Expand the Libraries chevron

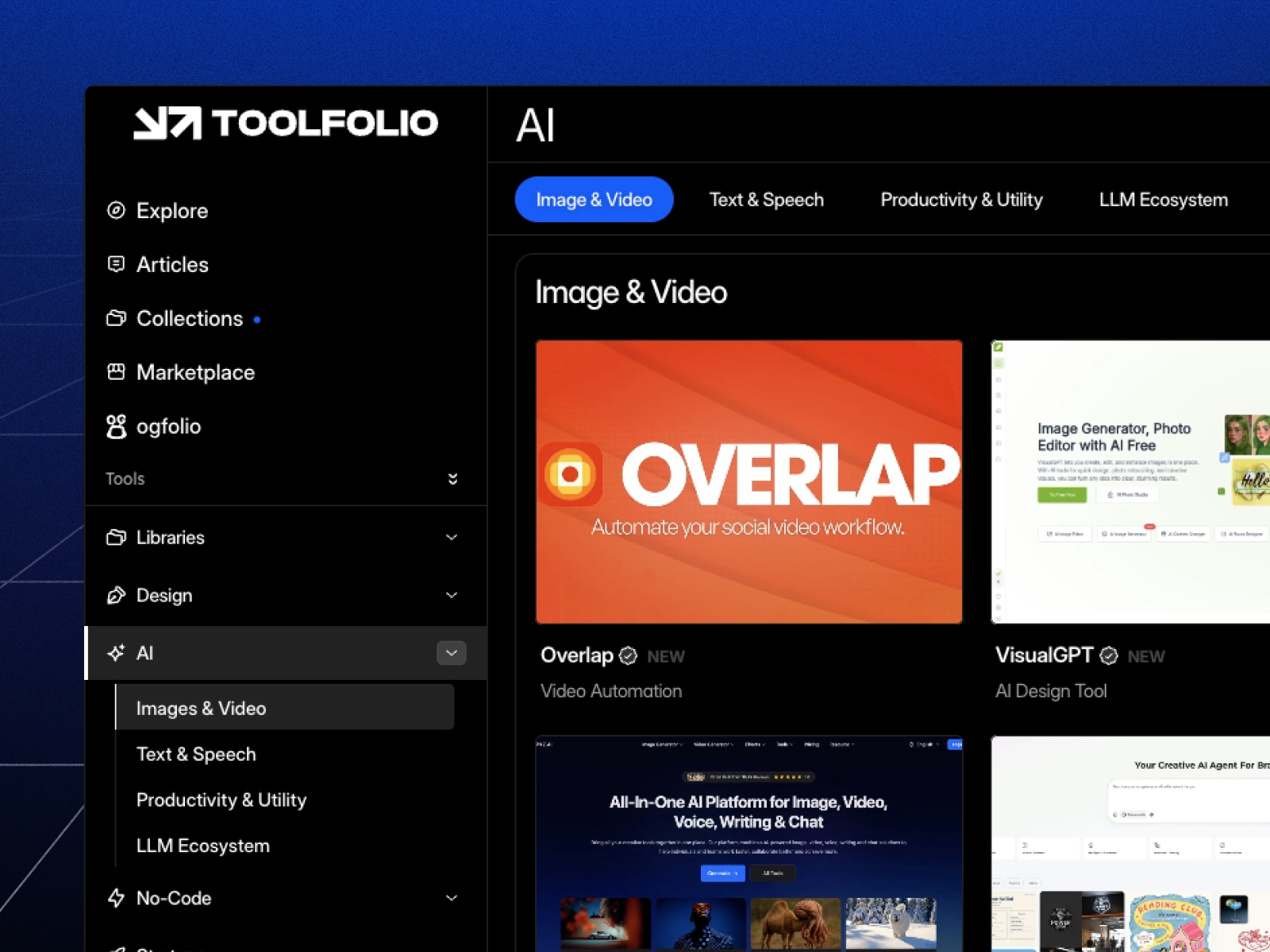452,537
